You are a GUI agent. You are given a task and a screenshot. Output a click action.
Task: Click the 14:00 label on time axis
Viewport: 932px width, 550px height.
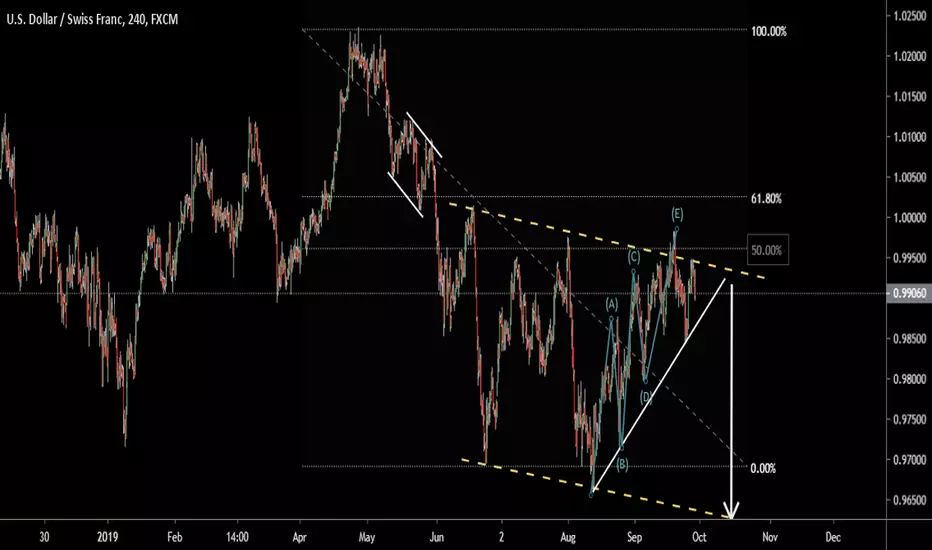click(x=237, y=538)
